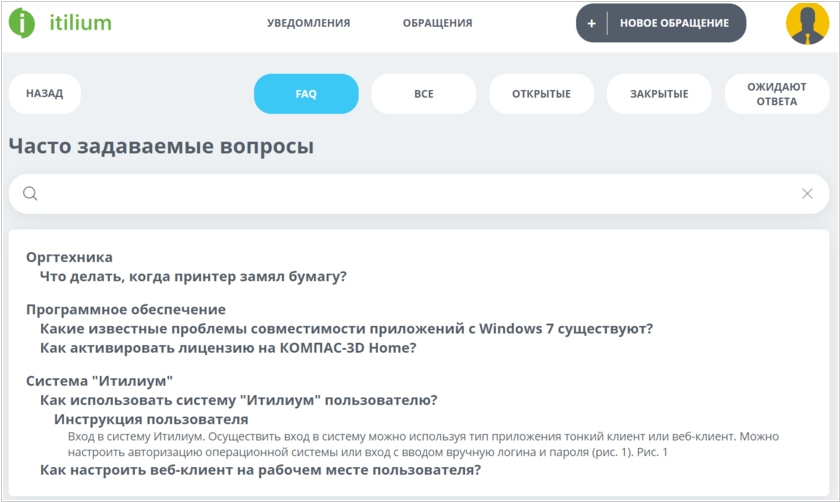The height and width of the screenshot is (502, 840).
Task: Click the article preview text about login
Action: click(423, 444)
